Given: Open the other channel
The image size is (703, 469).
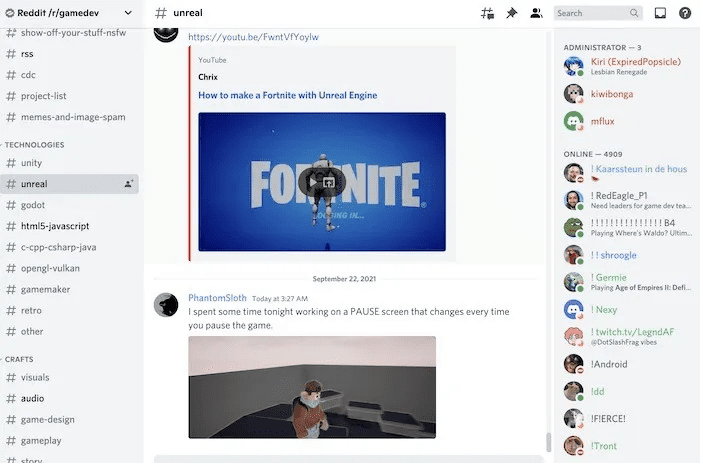Looking at the screenshot, I should (x=69, y=331).
